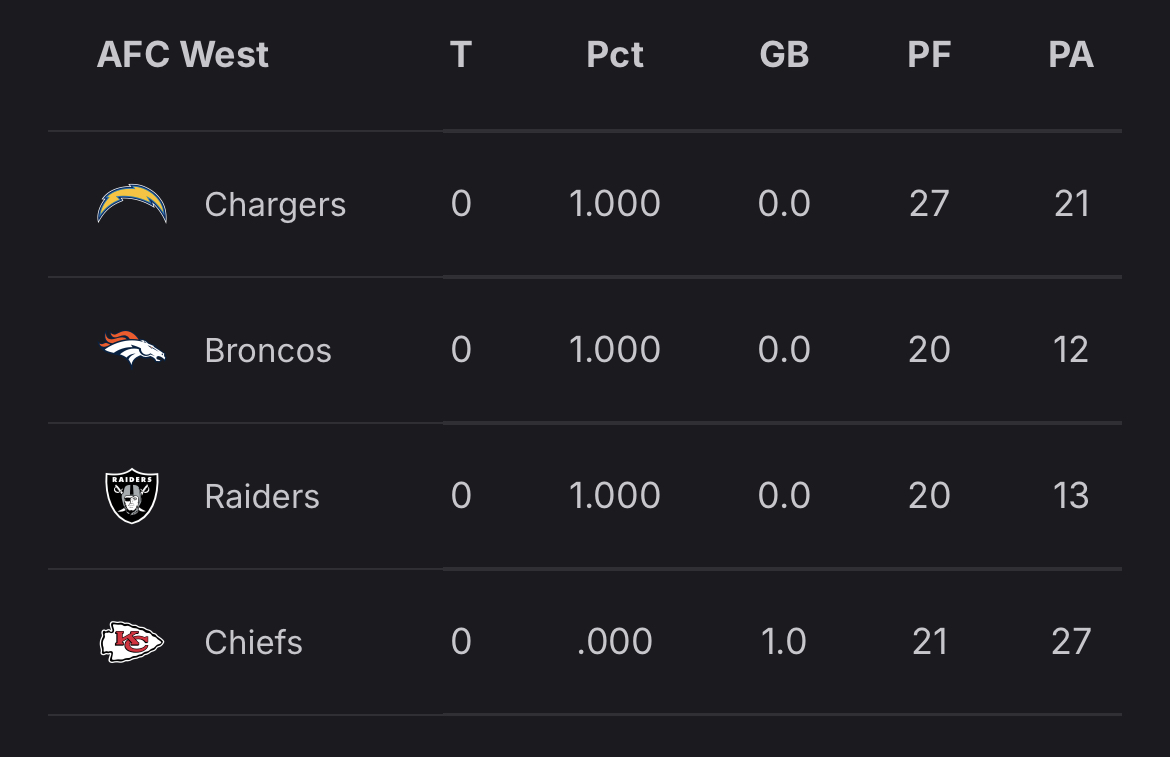Click Broncos points against value 12
Viewport: 1170px width, 757px height.
click(1071, 350)
